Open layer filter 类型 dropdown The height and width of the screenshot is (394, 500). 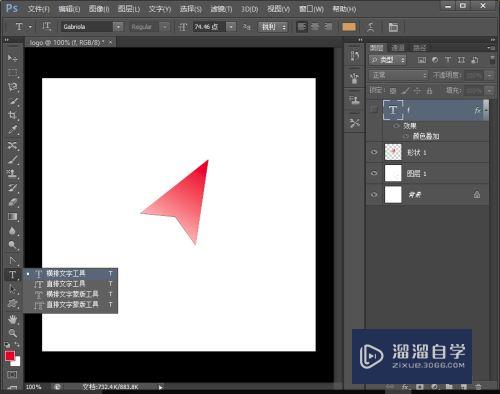[x=387, y=60]
